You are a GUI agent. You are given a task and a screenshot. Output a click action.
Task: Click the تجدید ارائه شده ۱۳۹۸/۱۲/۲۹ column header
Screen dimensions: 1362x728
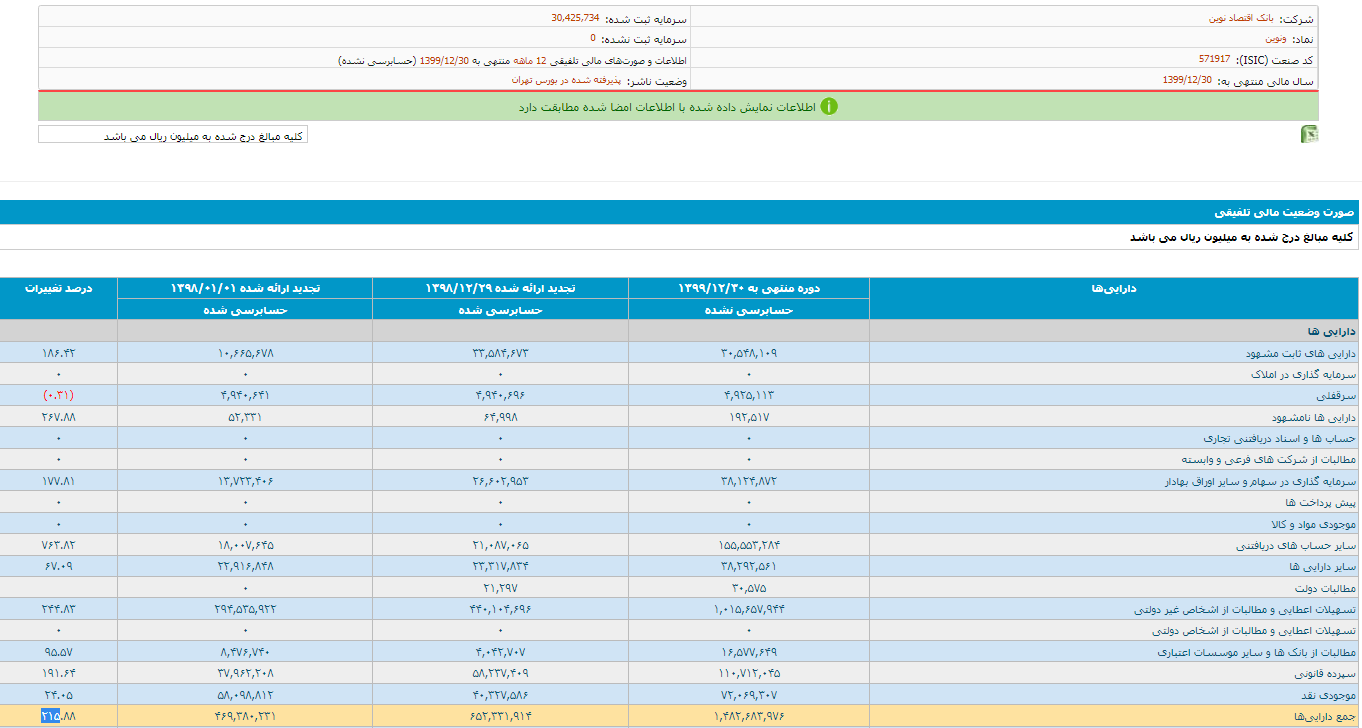pos(500,288)
